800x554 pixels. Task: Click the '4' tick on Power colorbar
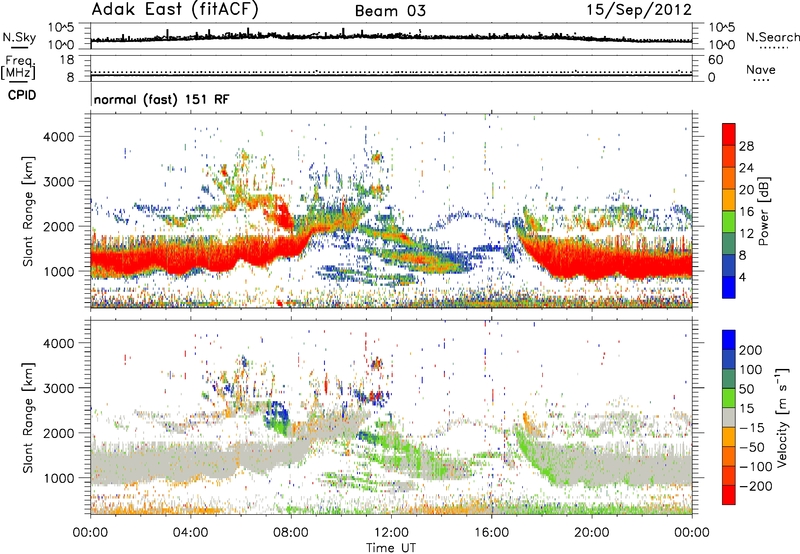pyautogui.click(x=743, y=277)
